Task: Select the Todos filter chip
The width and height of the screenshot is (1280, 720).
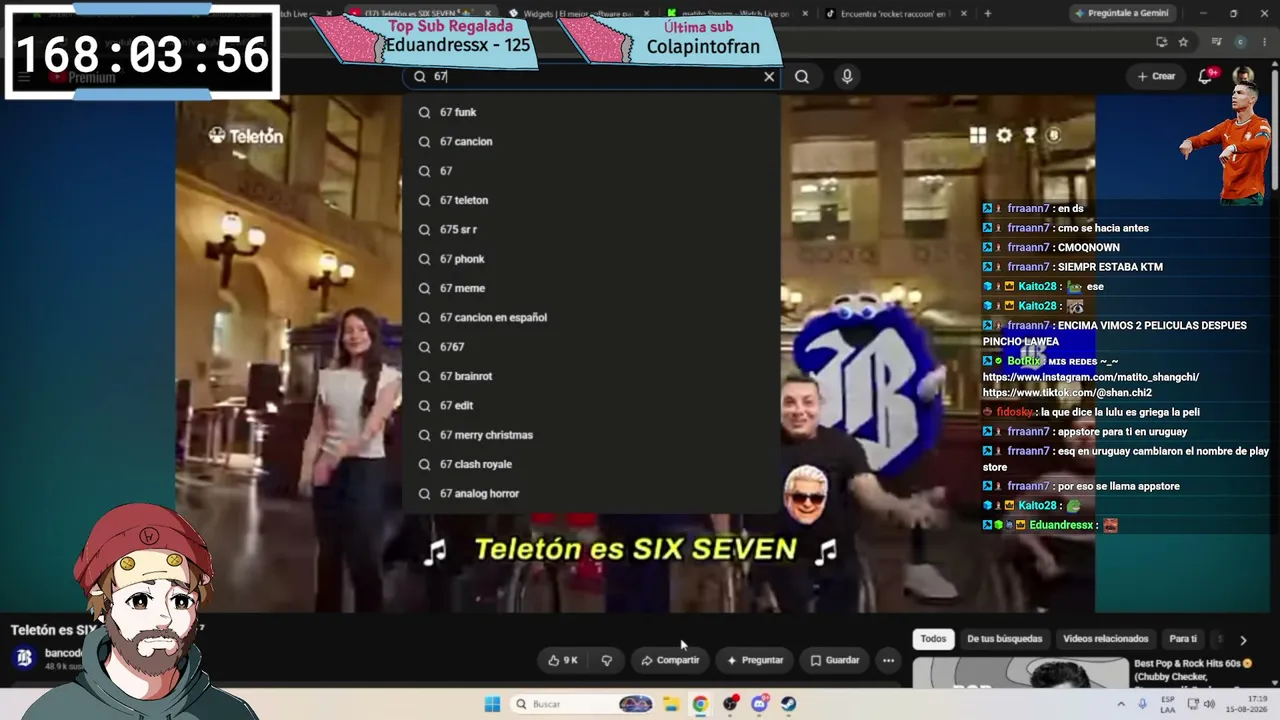Action: (x=933, y=639)
